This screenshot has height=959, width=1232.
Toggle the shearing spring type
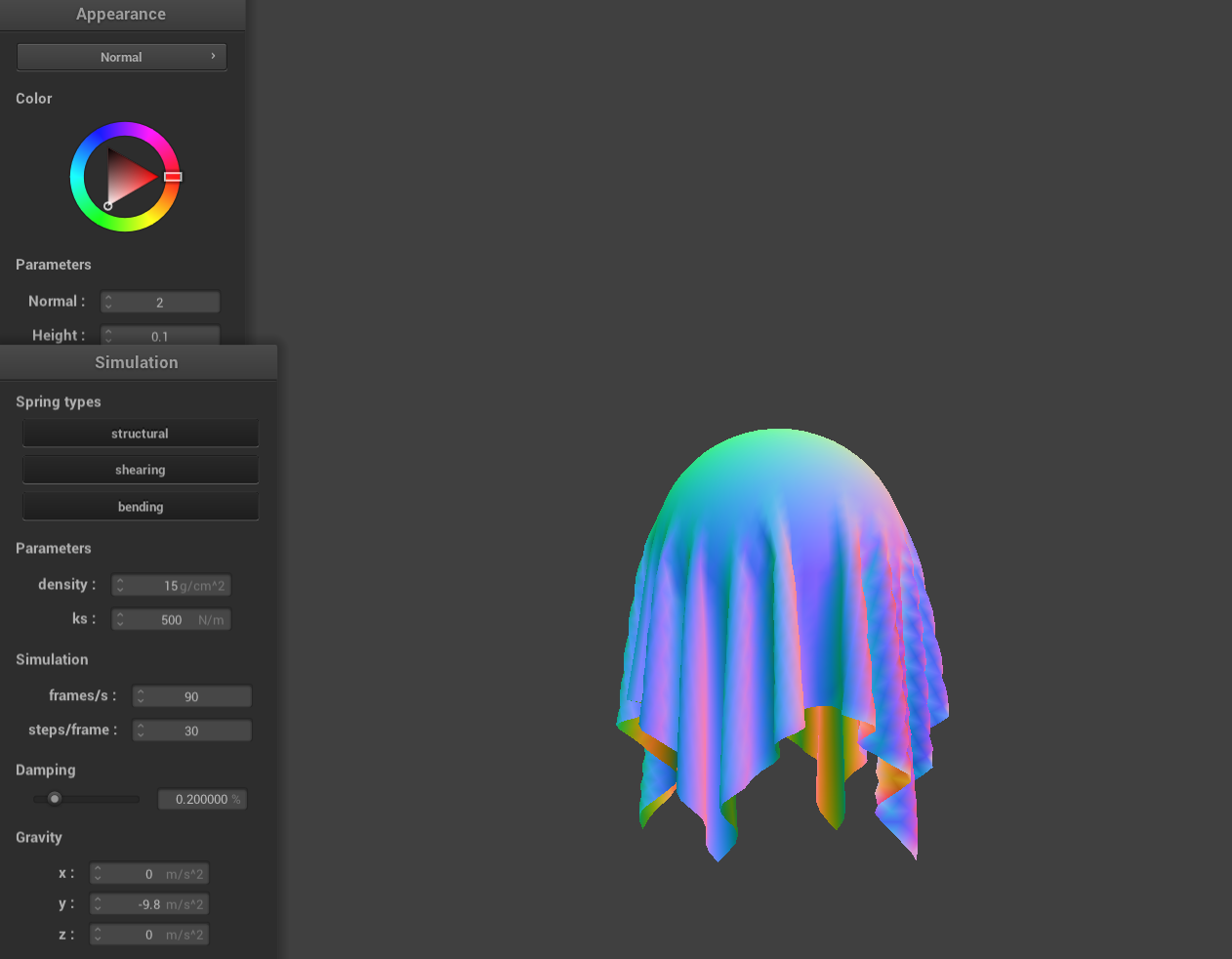tap(140, 470)
